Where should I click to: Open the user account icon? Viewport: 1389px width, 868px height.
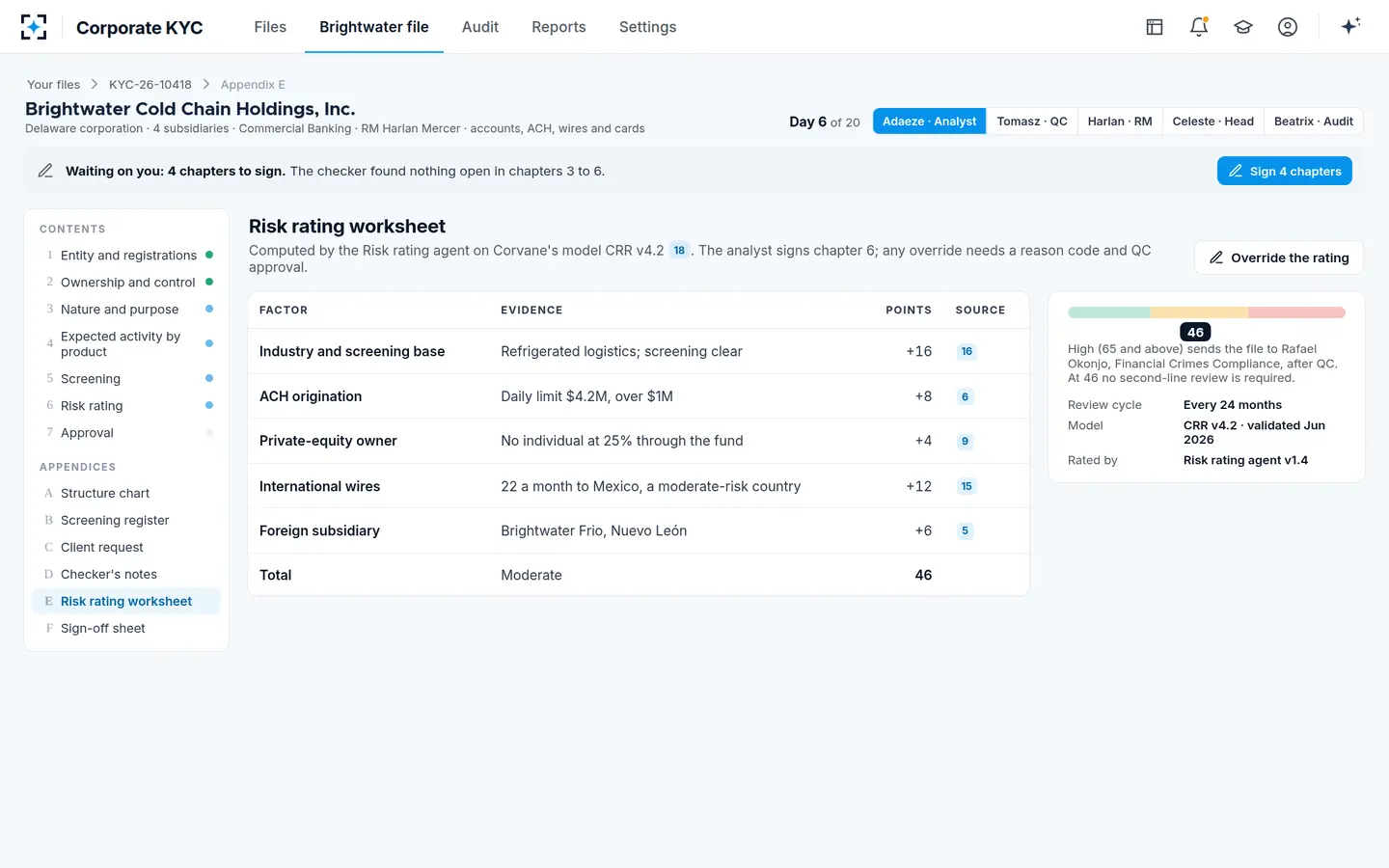[1288, 27]
